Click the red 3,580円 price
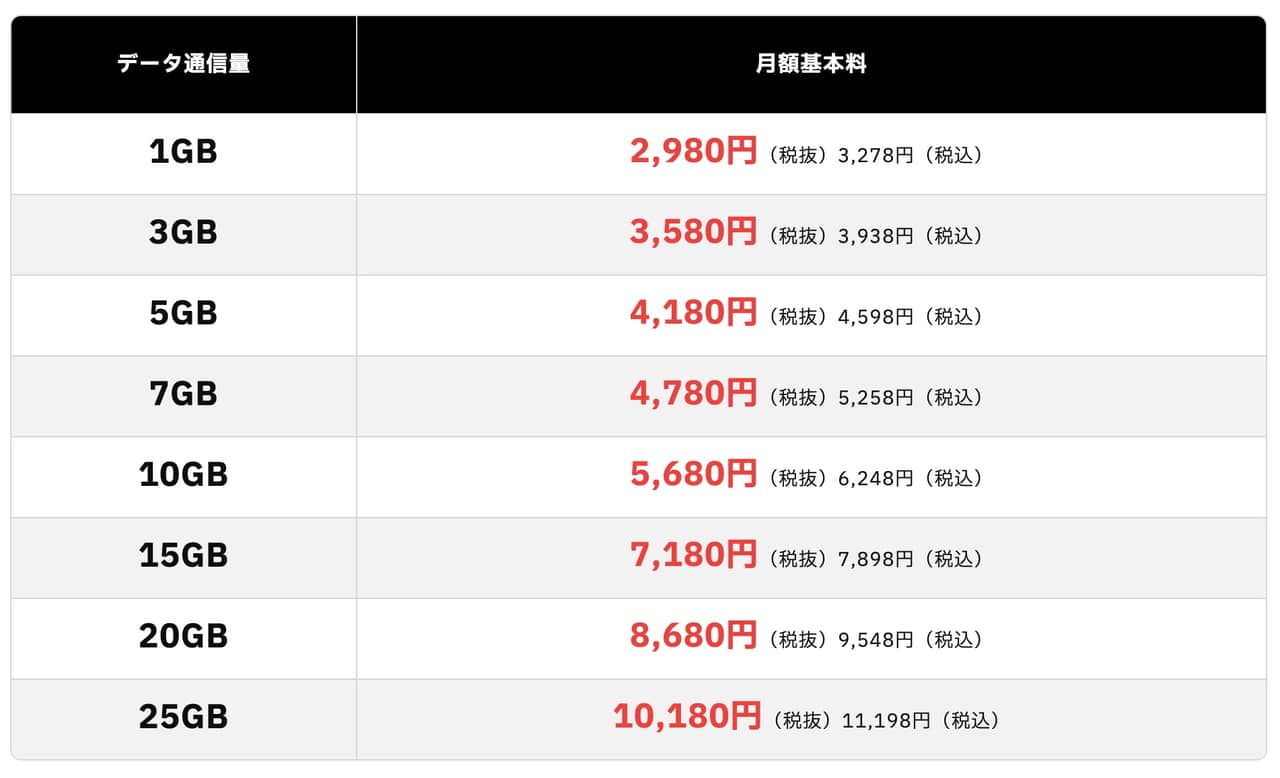Image resolution: width=1280 pixels, height=778 pixels. (x=693, y=233)
